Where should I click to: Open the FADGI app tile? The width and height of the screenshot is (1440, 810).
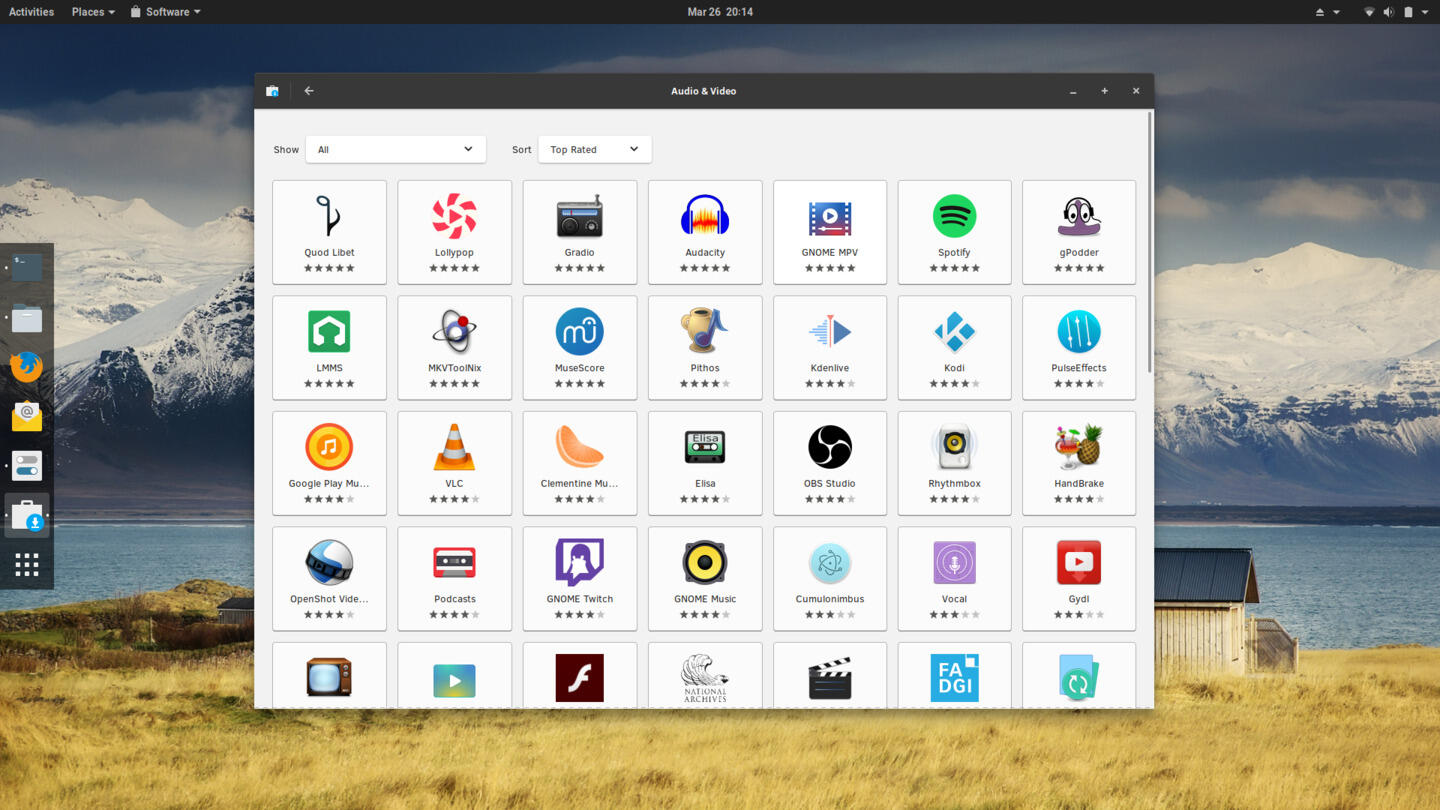954,676
